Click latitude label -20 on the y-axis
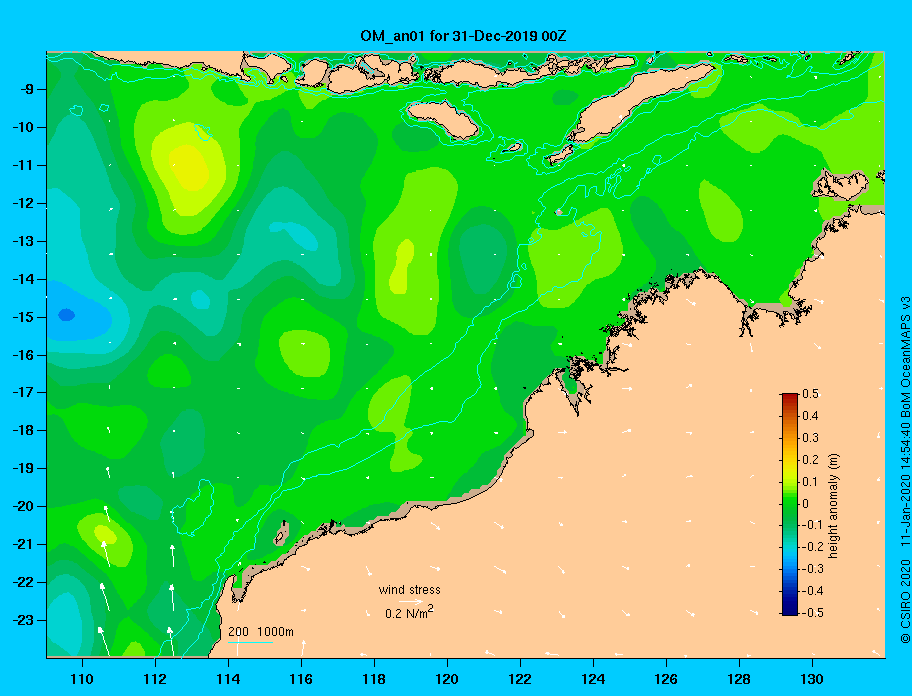Viewport: 912px width, 696px height. coord(23,506)
